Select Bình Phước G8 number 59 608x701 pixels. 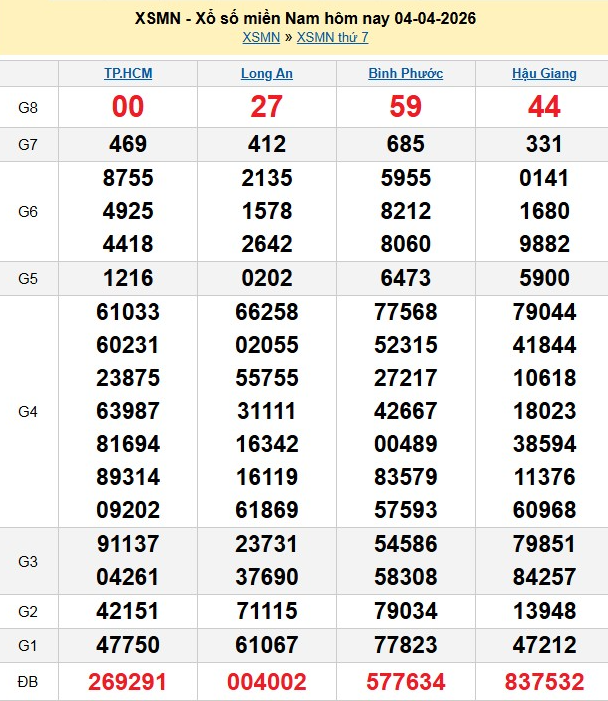point(405,107)
